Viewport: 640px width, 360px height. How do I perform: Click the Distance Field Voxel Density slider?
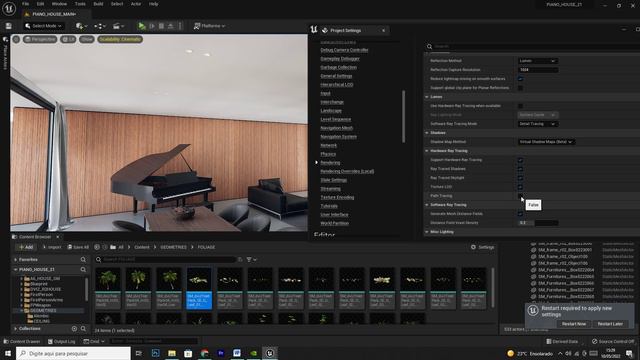point(538,223)
